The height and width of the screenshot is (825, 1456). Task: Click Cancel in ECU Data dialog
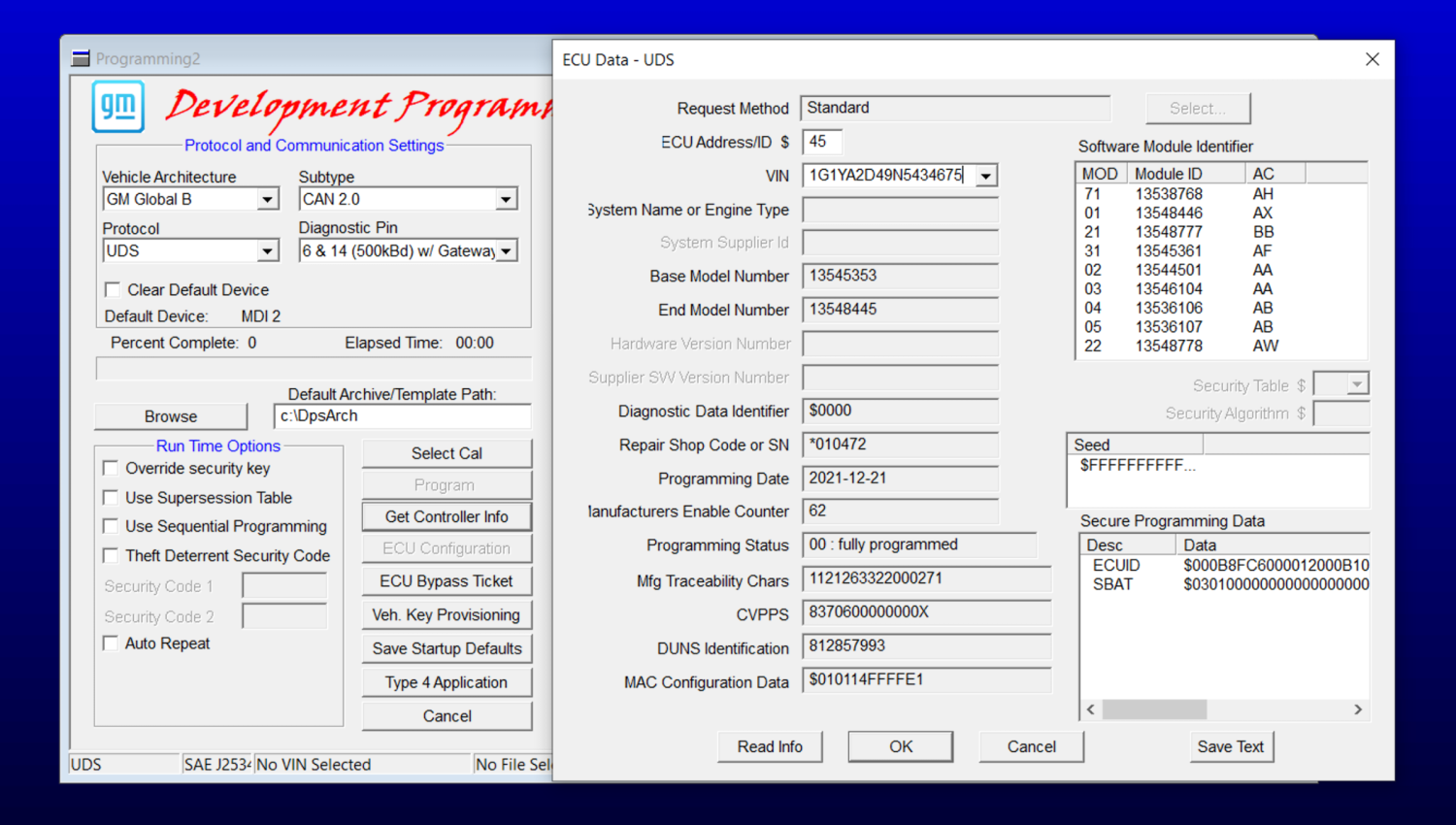click(x=1031, y=746)
